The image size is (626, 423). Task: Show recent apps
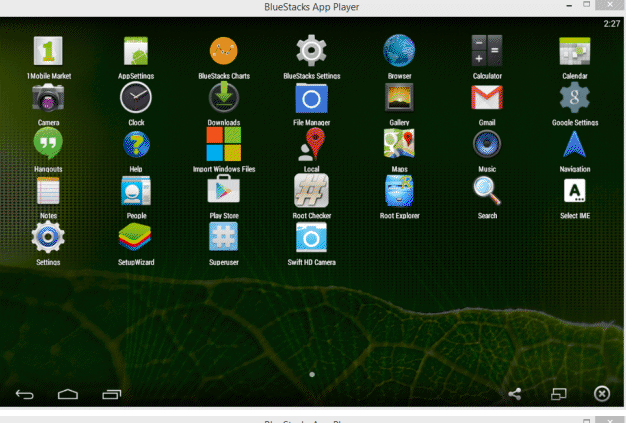point(112,394)
